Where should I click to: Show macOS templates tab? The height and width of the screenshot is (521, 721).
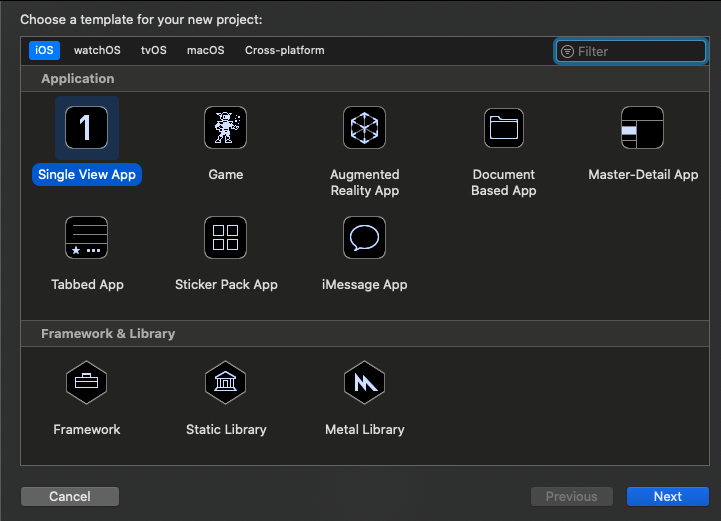click(x=206, y=50)
